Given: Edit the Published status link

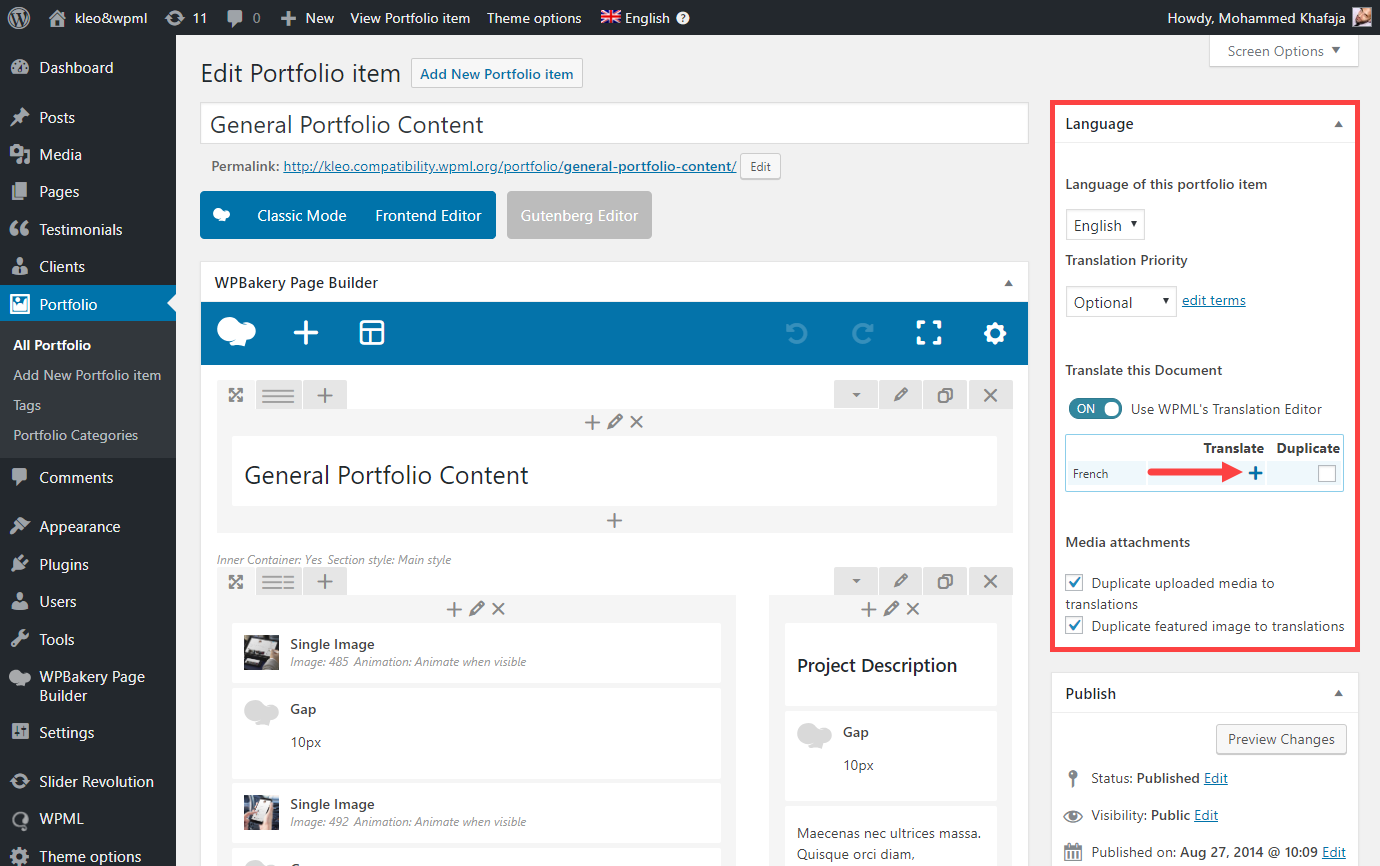Looking at the screenshot, I should tap(1216, 778).
